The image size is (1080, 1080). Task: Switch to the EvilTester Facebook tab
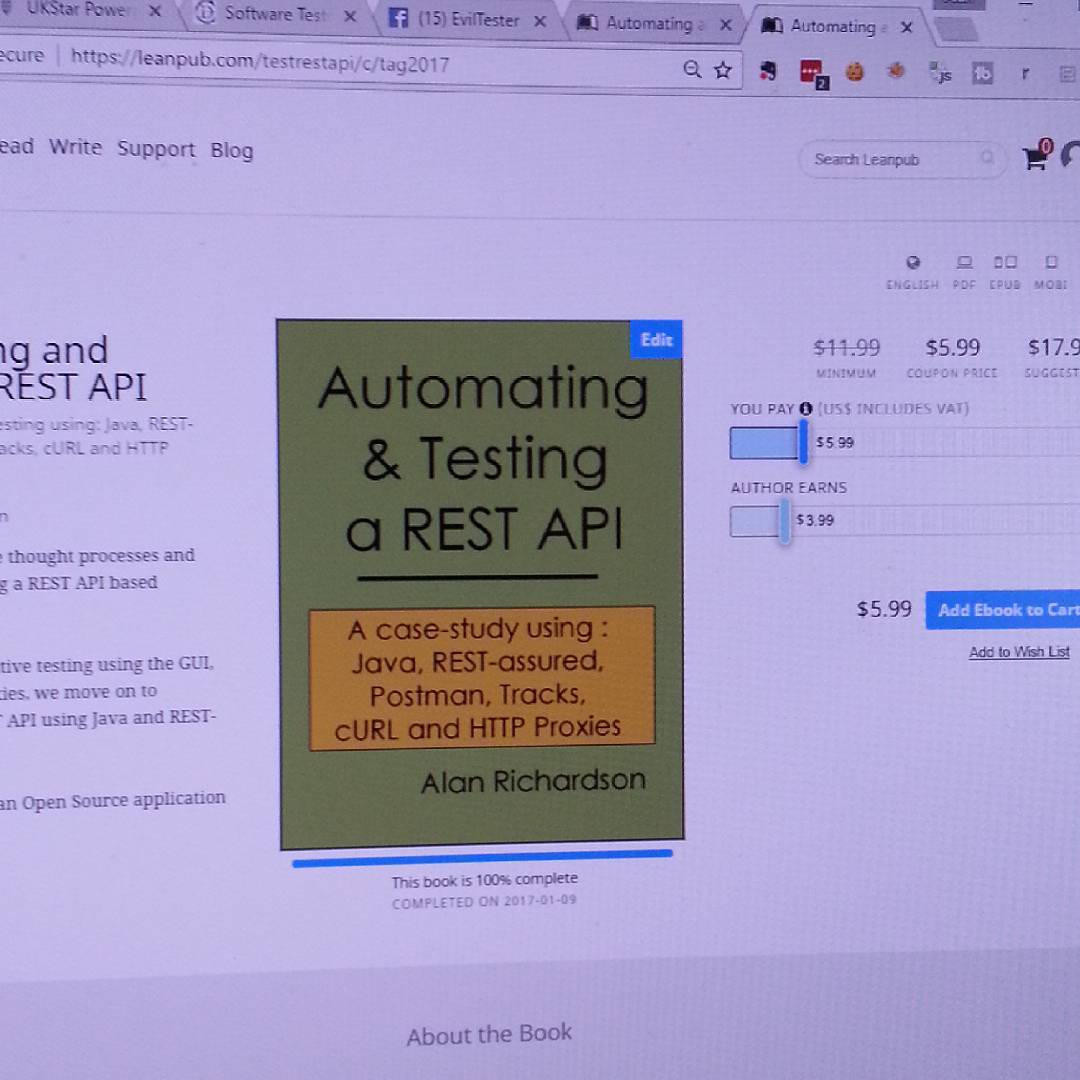pos(468,19)
